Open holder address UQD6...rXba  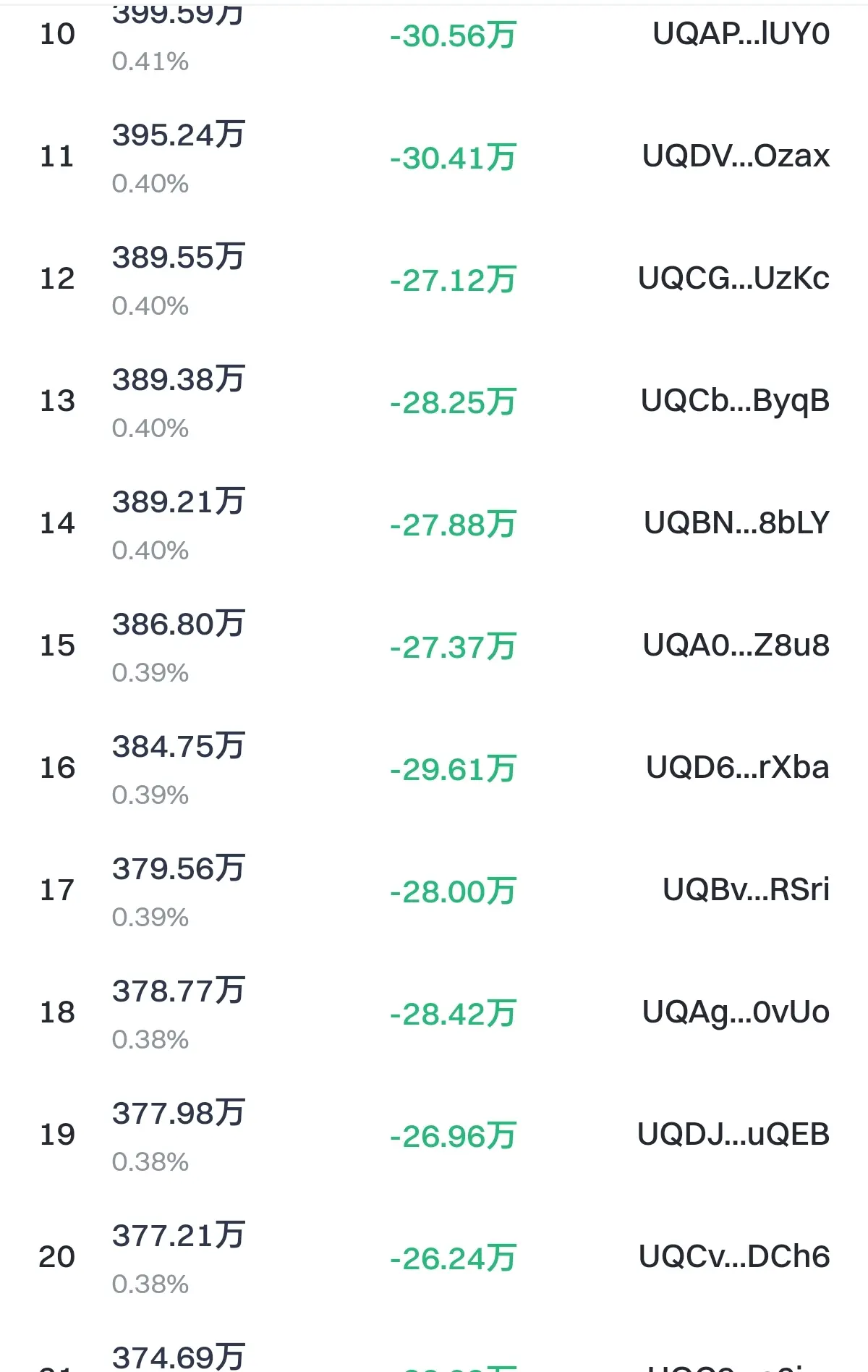[738, 768]
